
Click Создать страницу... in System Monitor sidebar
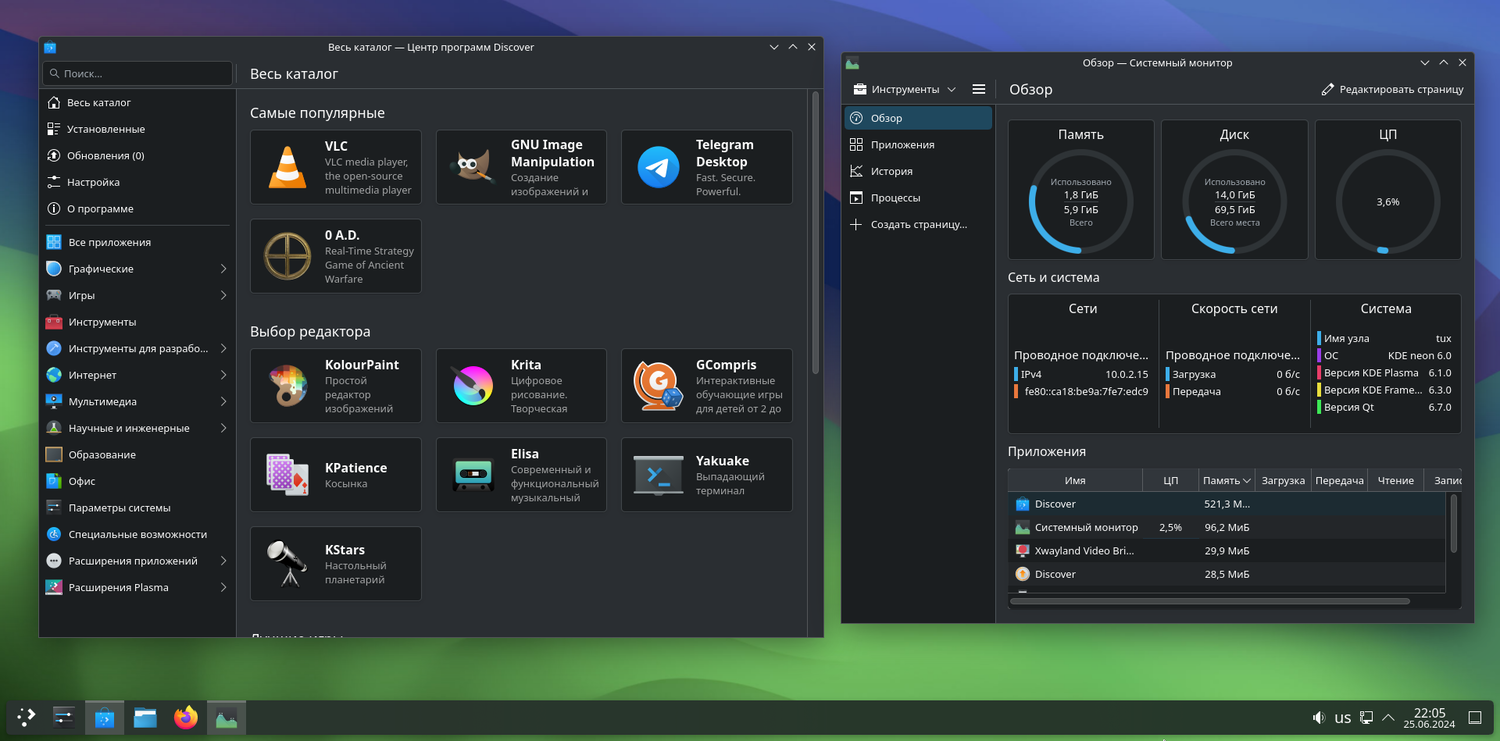coord(918,224)
